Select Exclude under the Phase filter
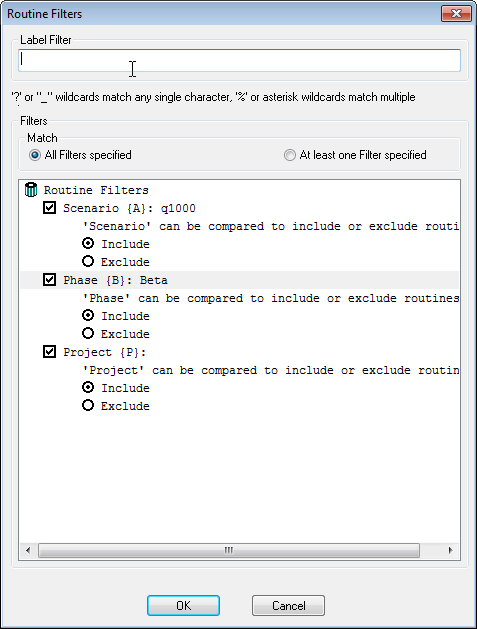This screenshot has width=477, height=629. 88,333
